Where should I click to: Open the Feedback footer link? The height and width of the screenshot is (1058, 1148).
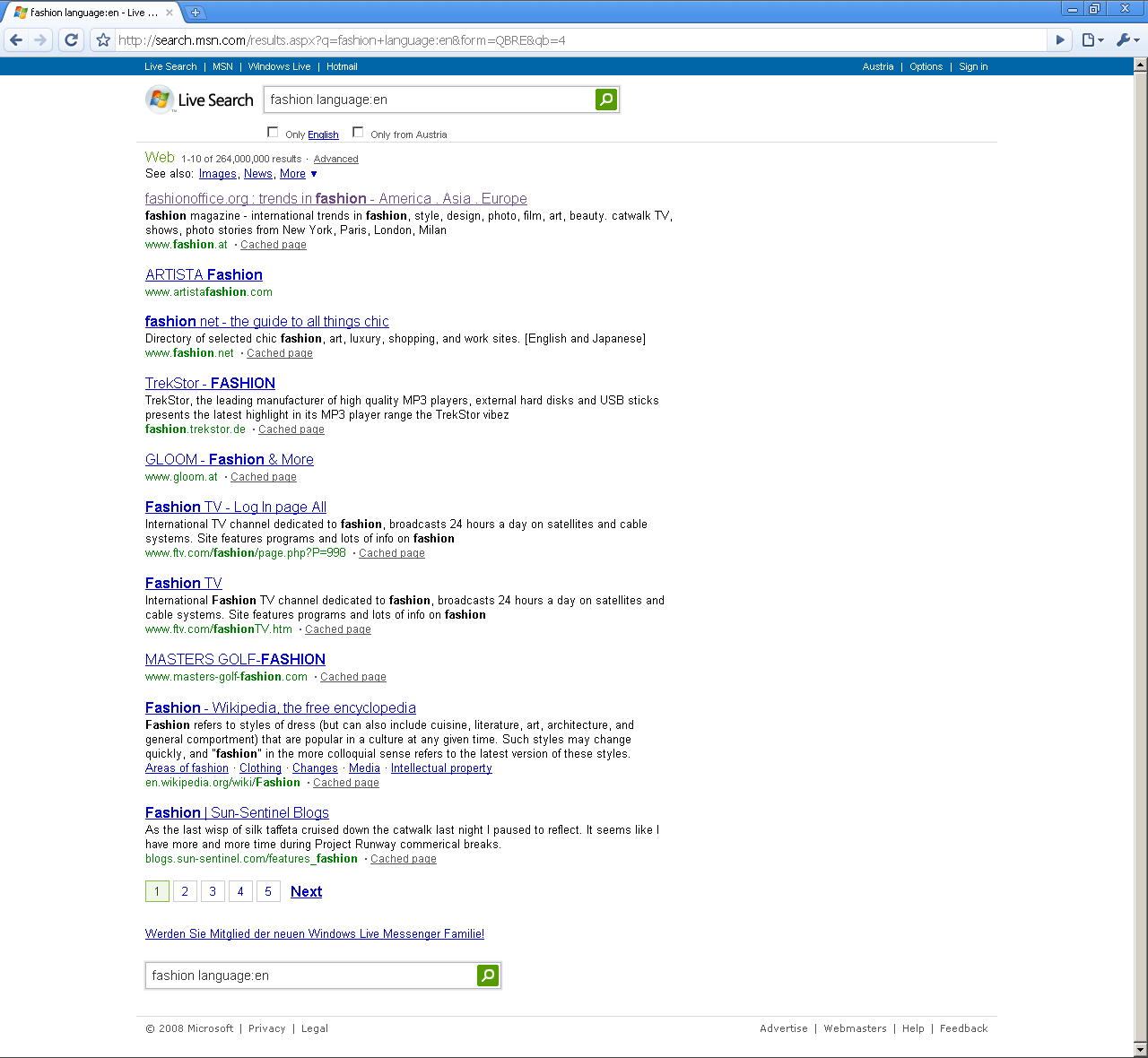[963, 1028]
